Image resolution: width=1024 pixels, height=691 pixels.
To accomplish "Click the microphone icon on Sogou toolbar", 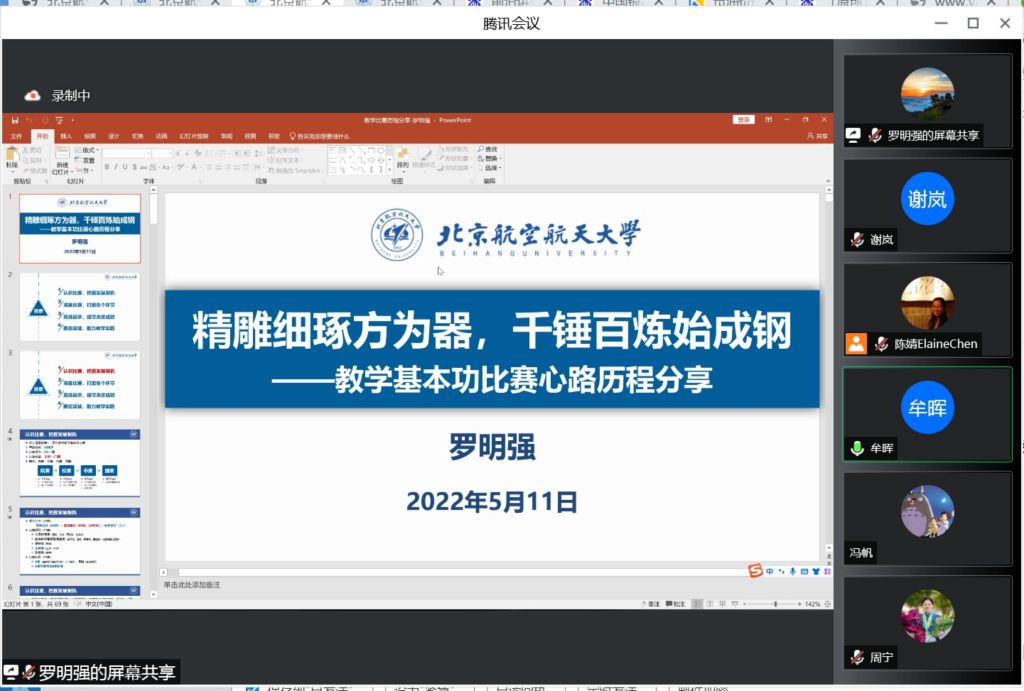I will pos(792,571).
